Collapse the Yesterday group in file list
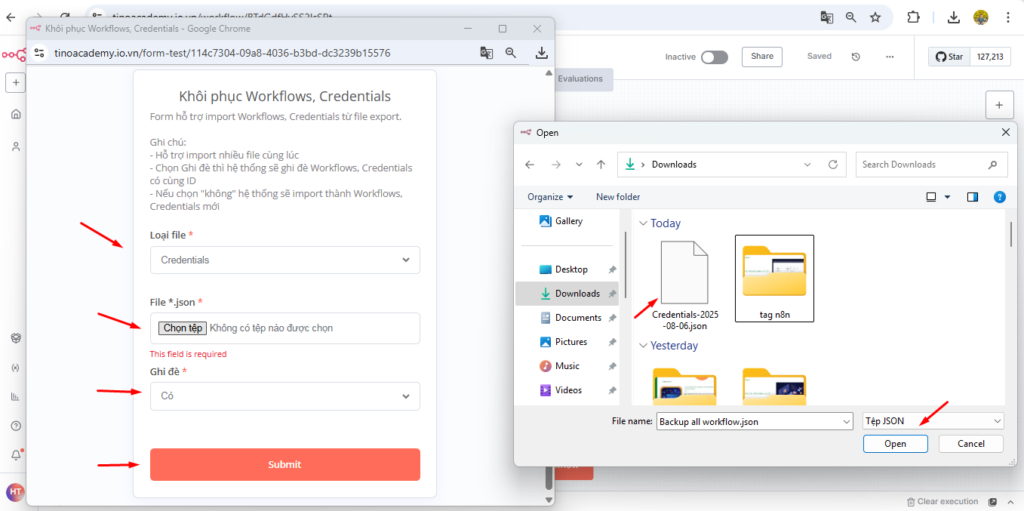Viewport: 1024px width, 511px height. (x=643, y=346)
